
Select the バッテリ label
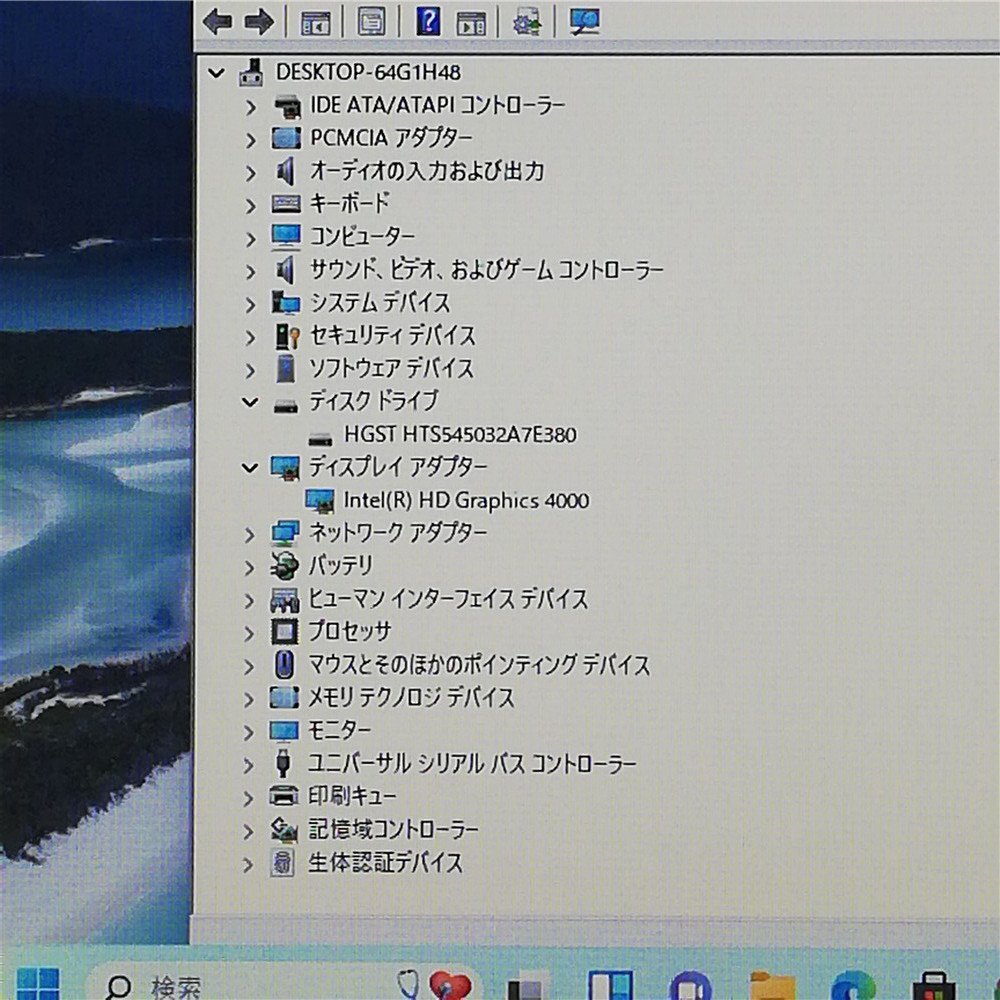341,566
